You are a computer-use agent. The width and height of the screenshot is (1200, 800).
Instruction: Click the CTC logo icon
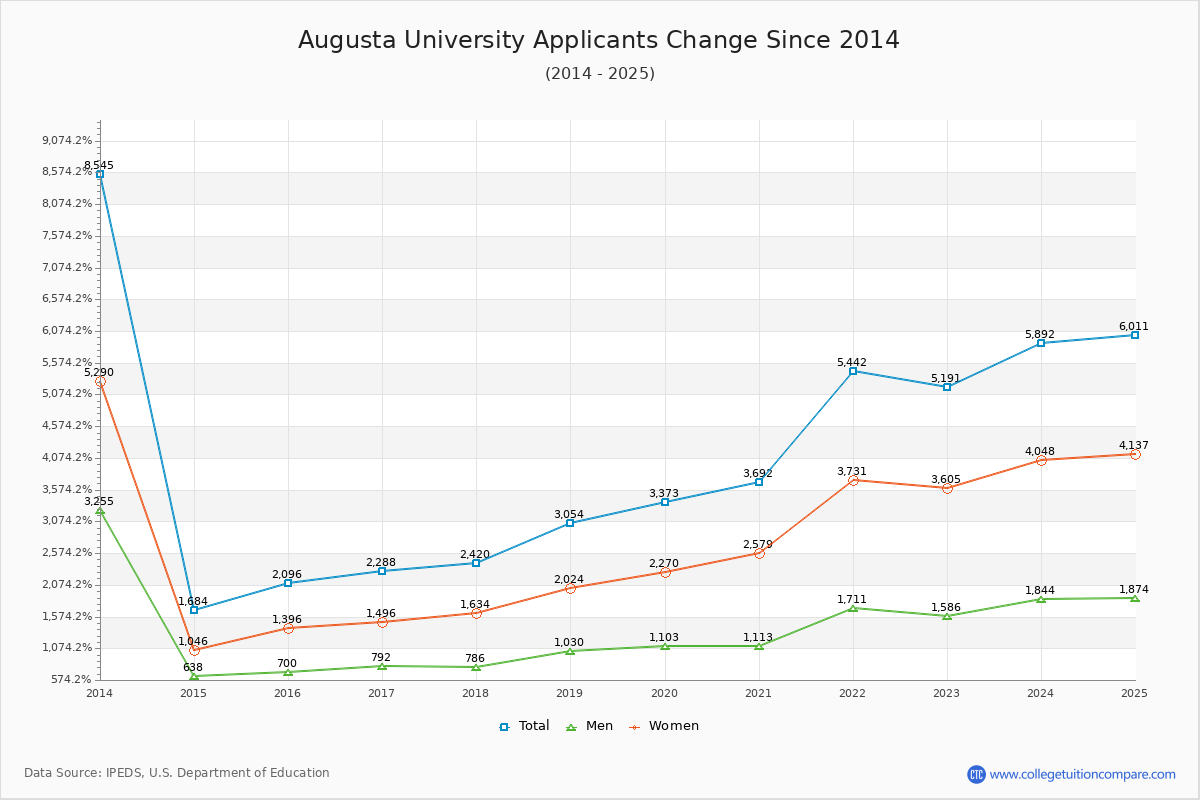pos(976,774)
